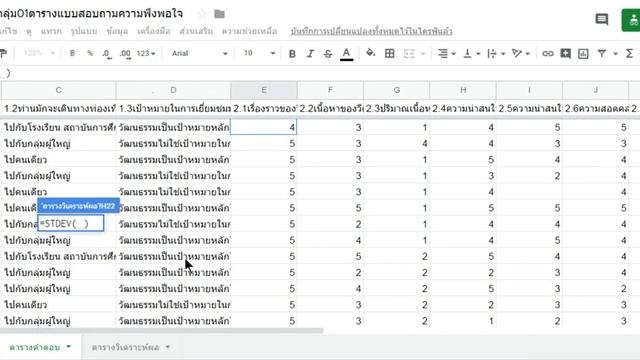Select column G header
Screen dimensions: 640x360
[x=396, y=90]
